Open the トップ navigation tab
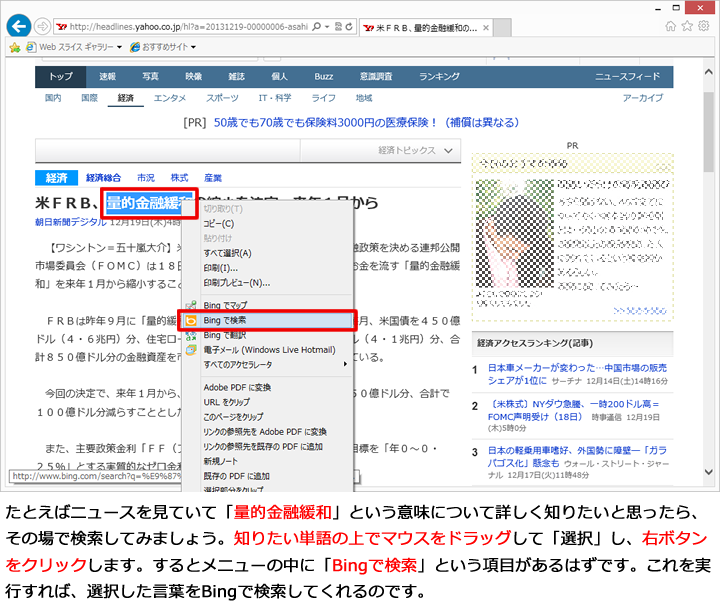 click(61, 77)
